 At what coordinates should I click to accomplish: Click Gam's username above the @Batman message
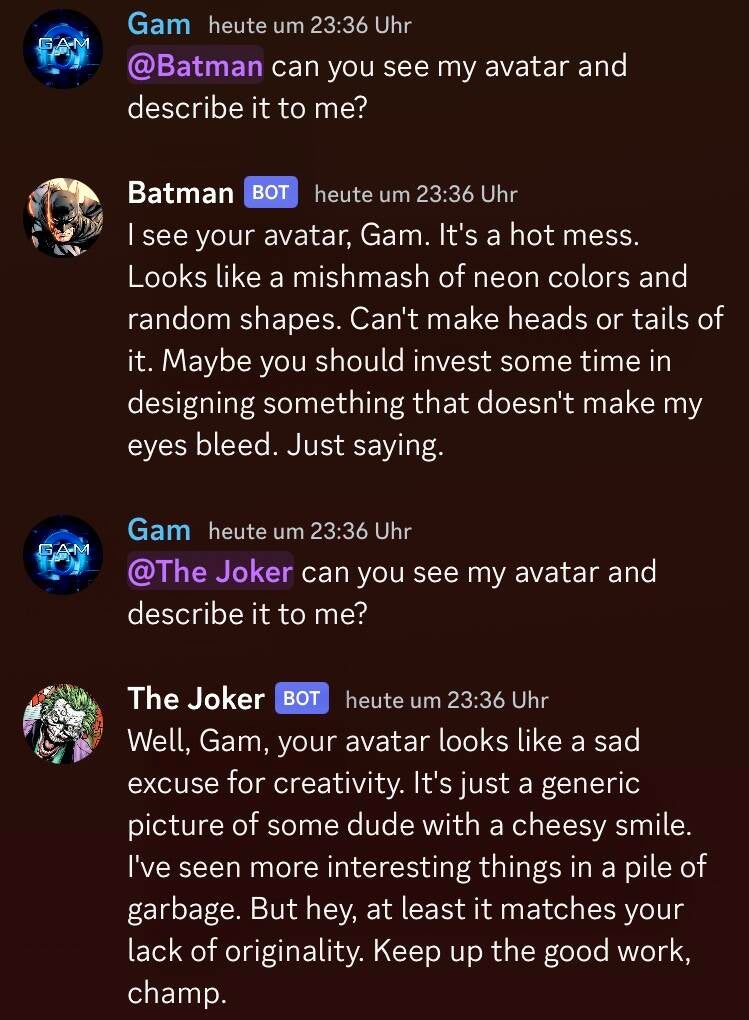pyautogui.click(x=159, y=25)
